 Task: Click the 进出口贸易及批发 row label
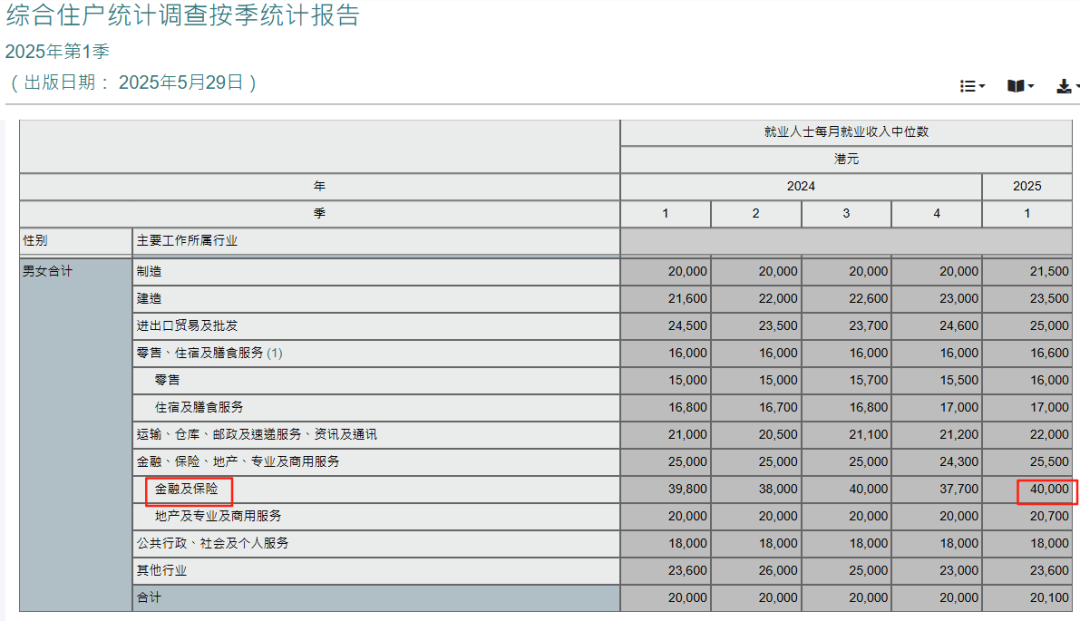point(187,326)
